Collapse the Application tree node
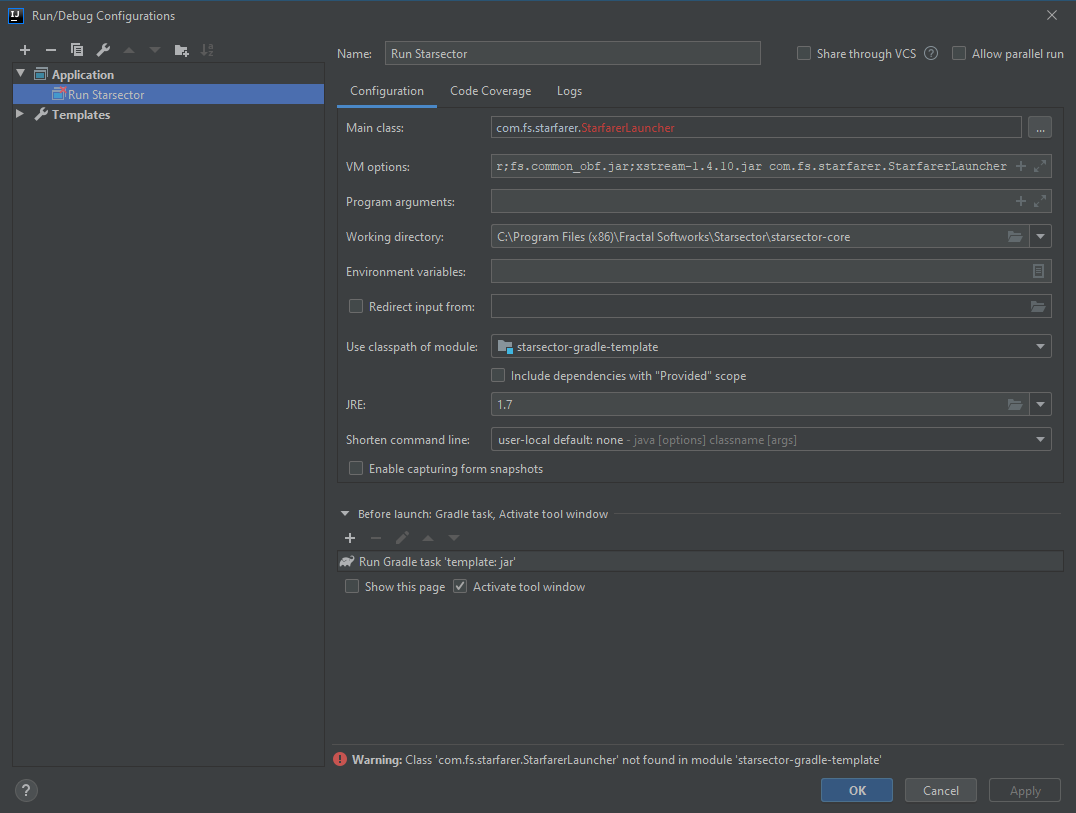Viewport: 1076px width, 813px height. pos(21,73)
